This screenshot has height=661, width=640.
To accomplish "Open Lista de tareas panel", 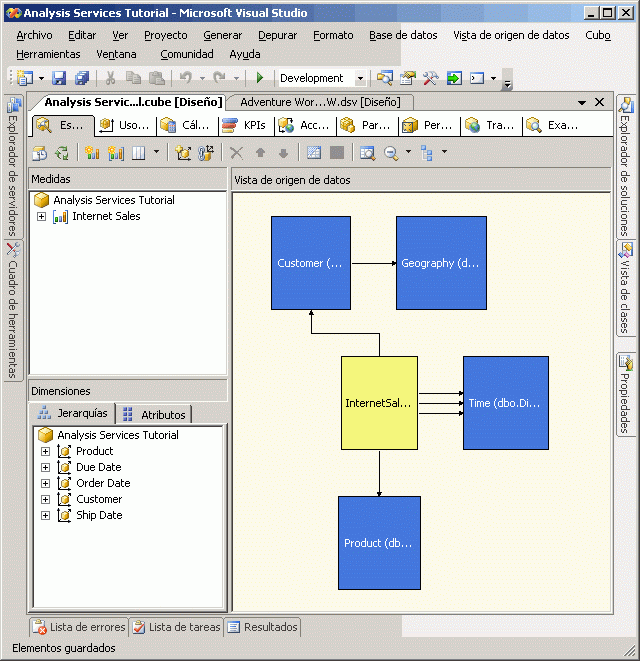I will 177,627.
